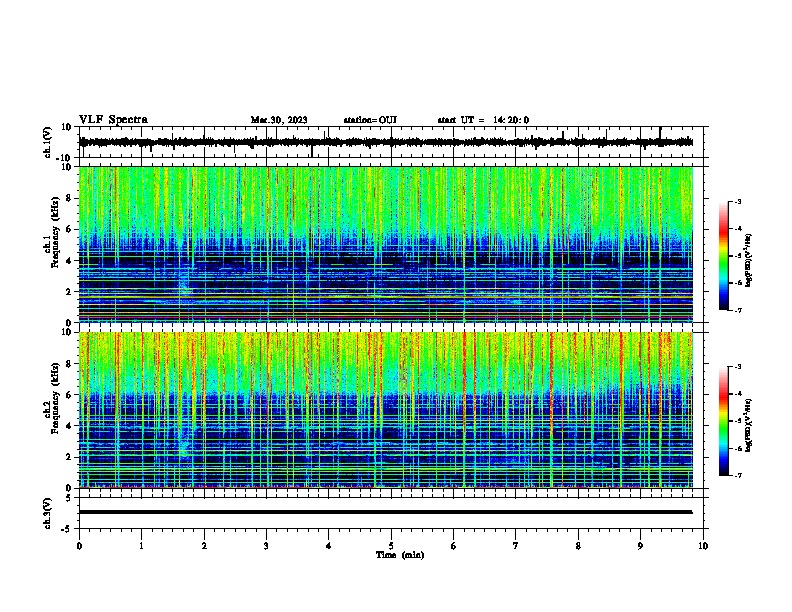Click the ch.1 spectrogram color scale bar
This screenshot has height=612, width=792.
[724, 256]
